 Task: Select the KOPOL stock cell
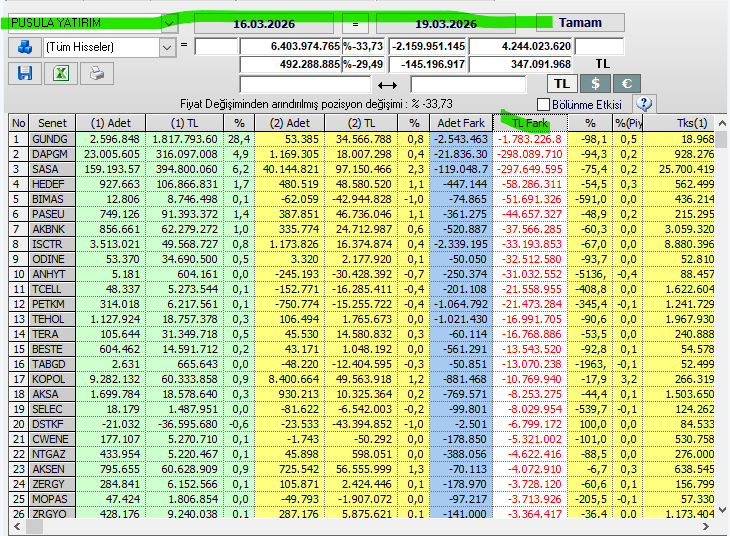(x=52, y=379)
